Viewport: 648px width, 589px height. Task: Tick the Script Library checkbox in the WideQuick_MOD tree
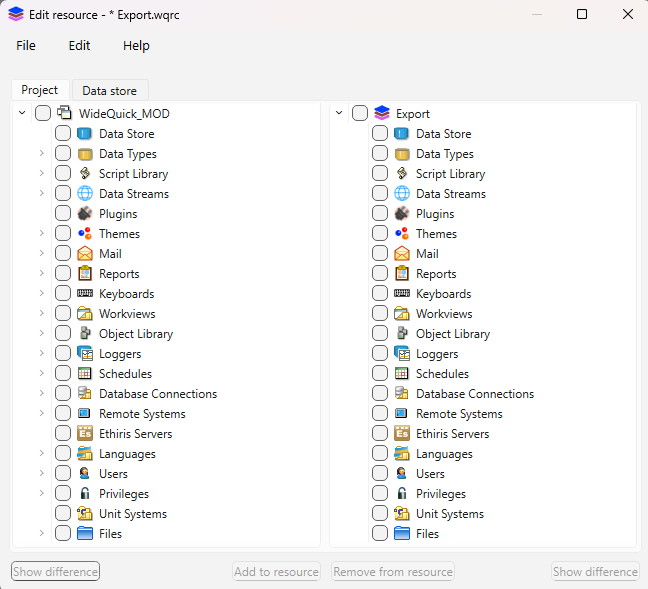click(x=63, y=173)
